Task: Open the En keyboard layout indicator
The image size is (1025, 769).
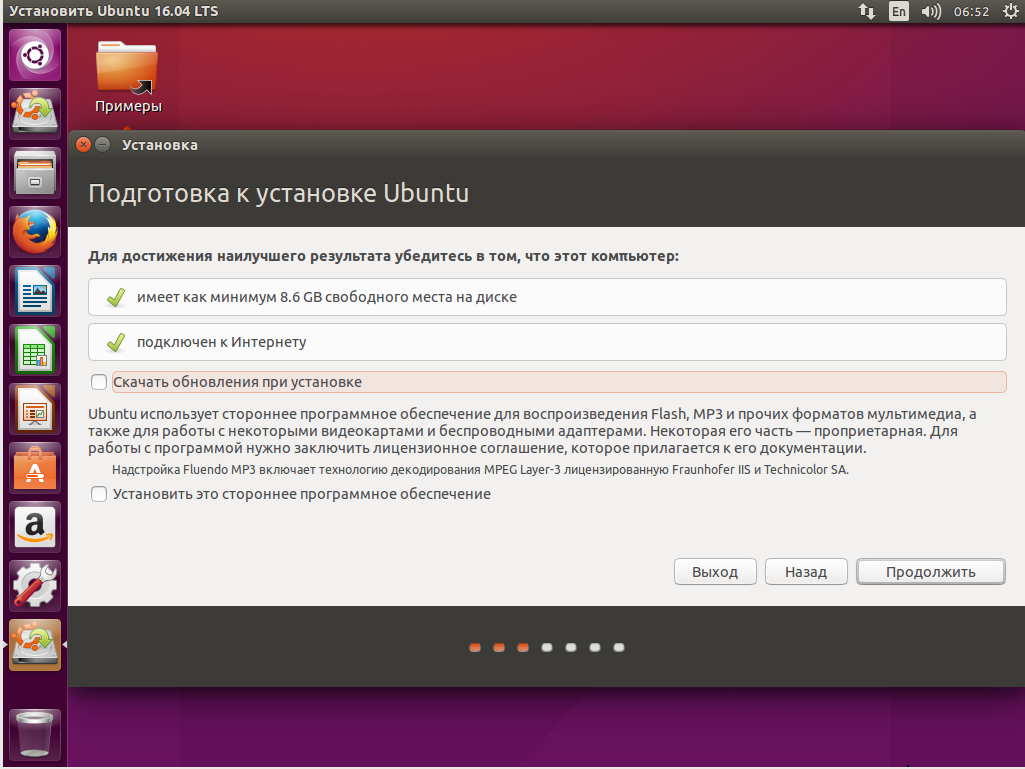Action: coord(899,11)
